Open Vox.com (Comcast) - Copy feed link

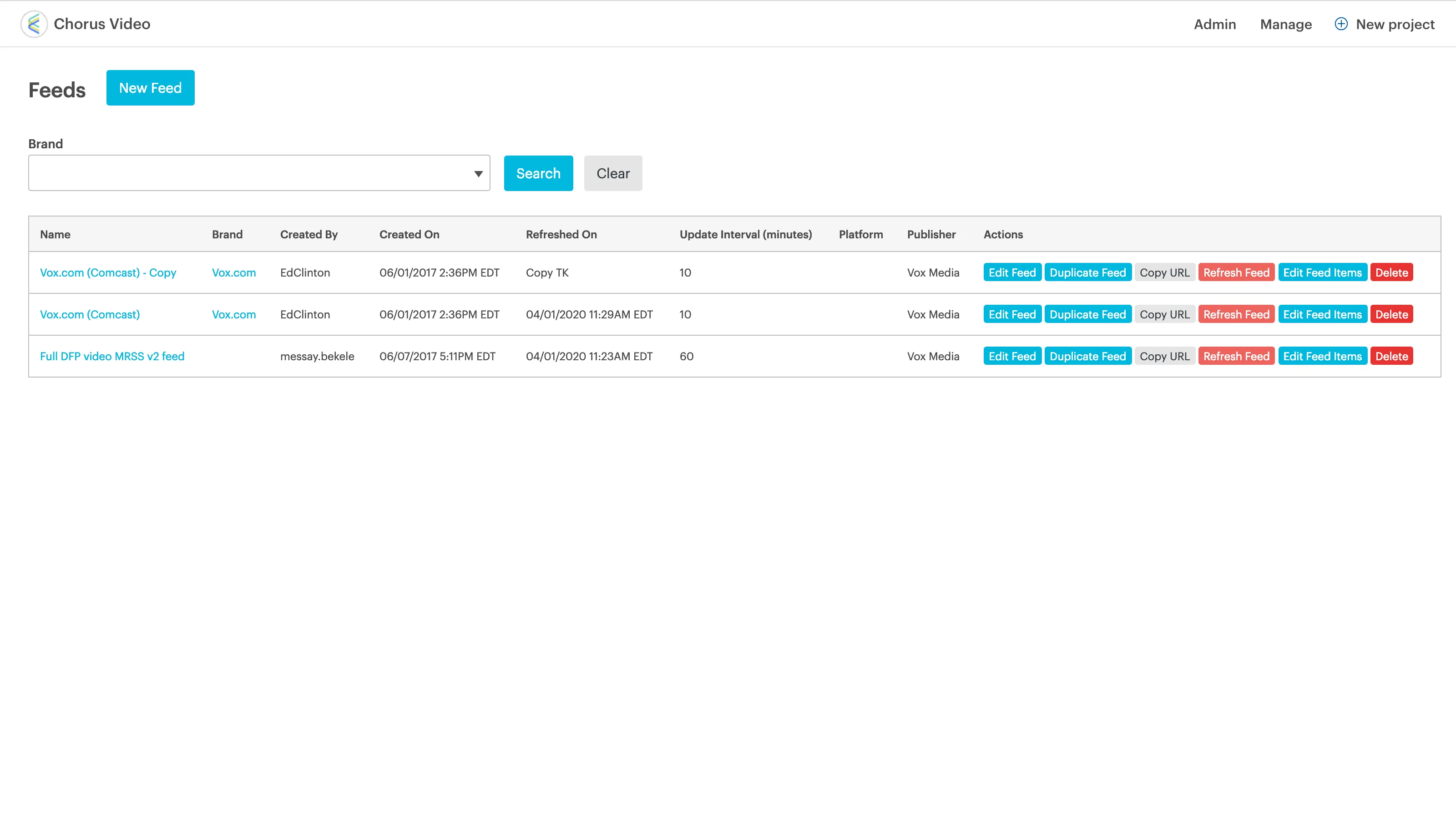(x=108, y=272)
